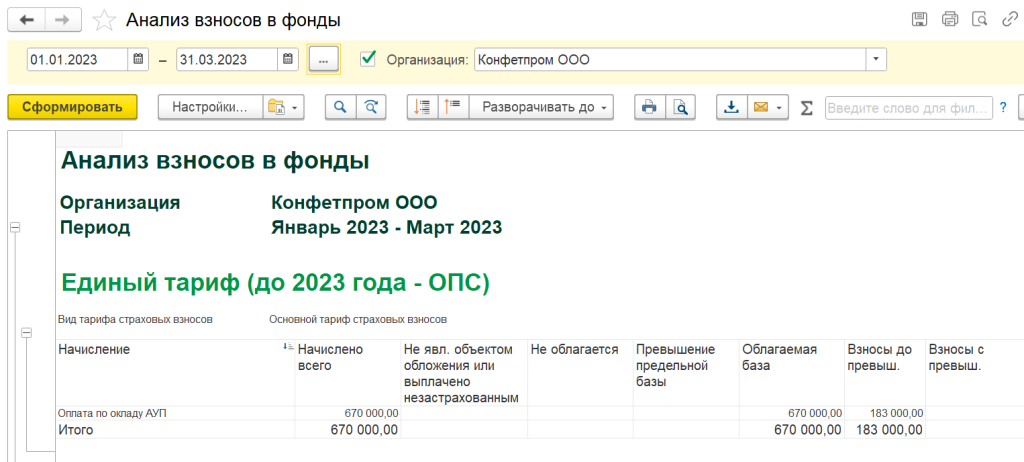The width and height of the screenshot is (1024, 462).
Task: Open the end date calendar picker
Action: pyautogui.click(x=288, y=59)
